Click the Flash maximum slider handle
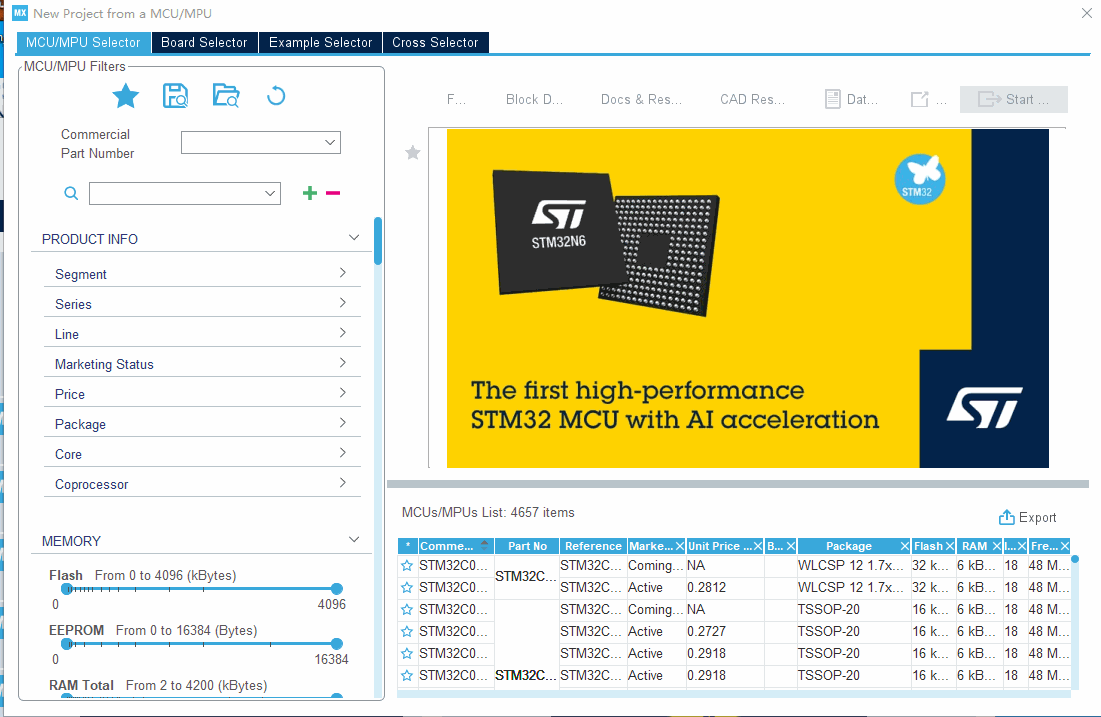The width and height of the screenshot is (1101, 717). tap(337, 588)
